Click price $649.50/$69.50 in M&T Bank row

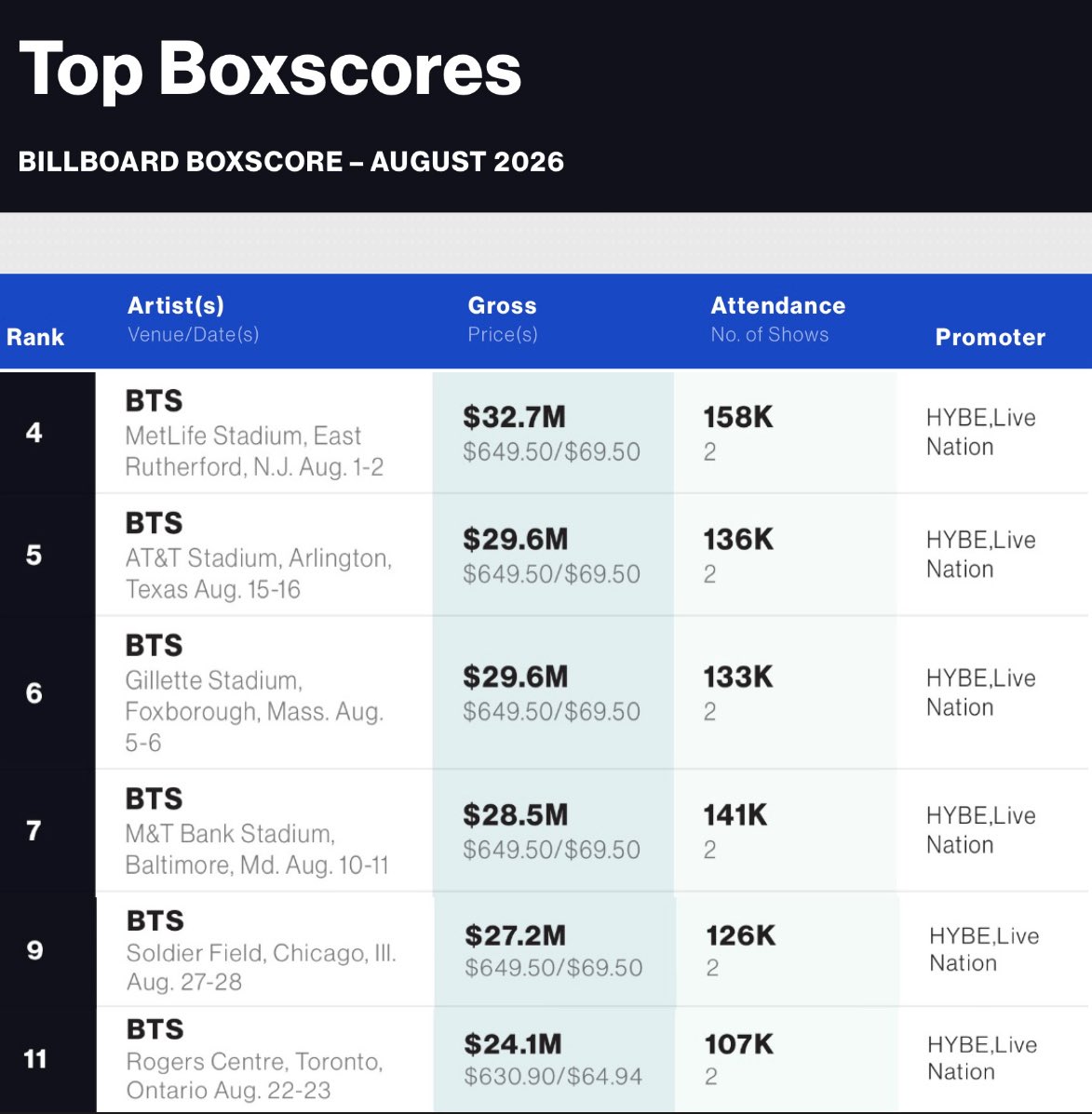click(551, 850)
